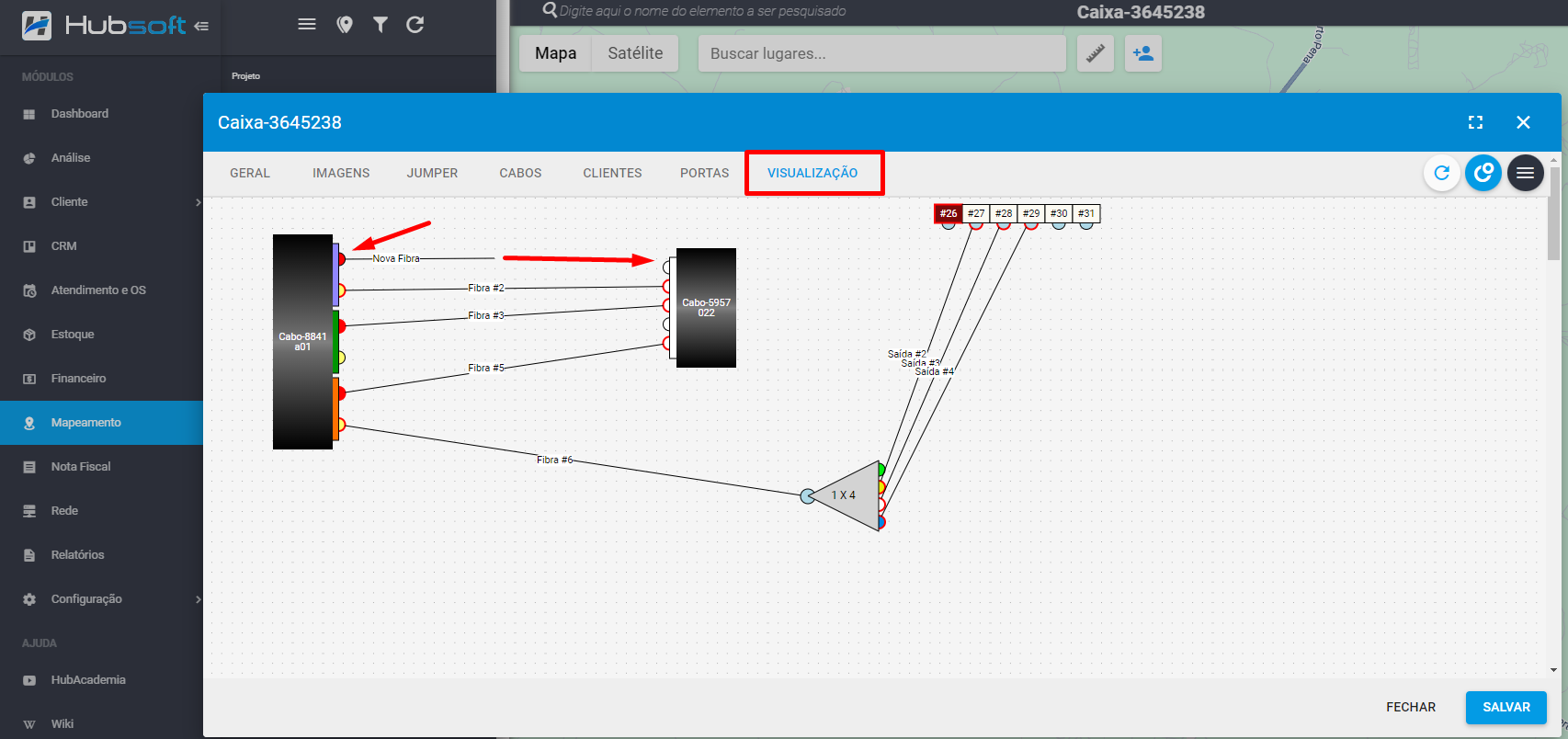Toggle fullscreen for Caixa-3645238 dialog
The image size is (1568, 739).
[x=1476, y=122]
